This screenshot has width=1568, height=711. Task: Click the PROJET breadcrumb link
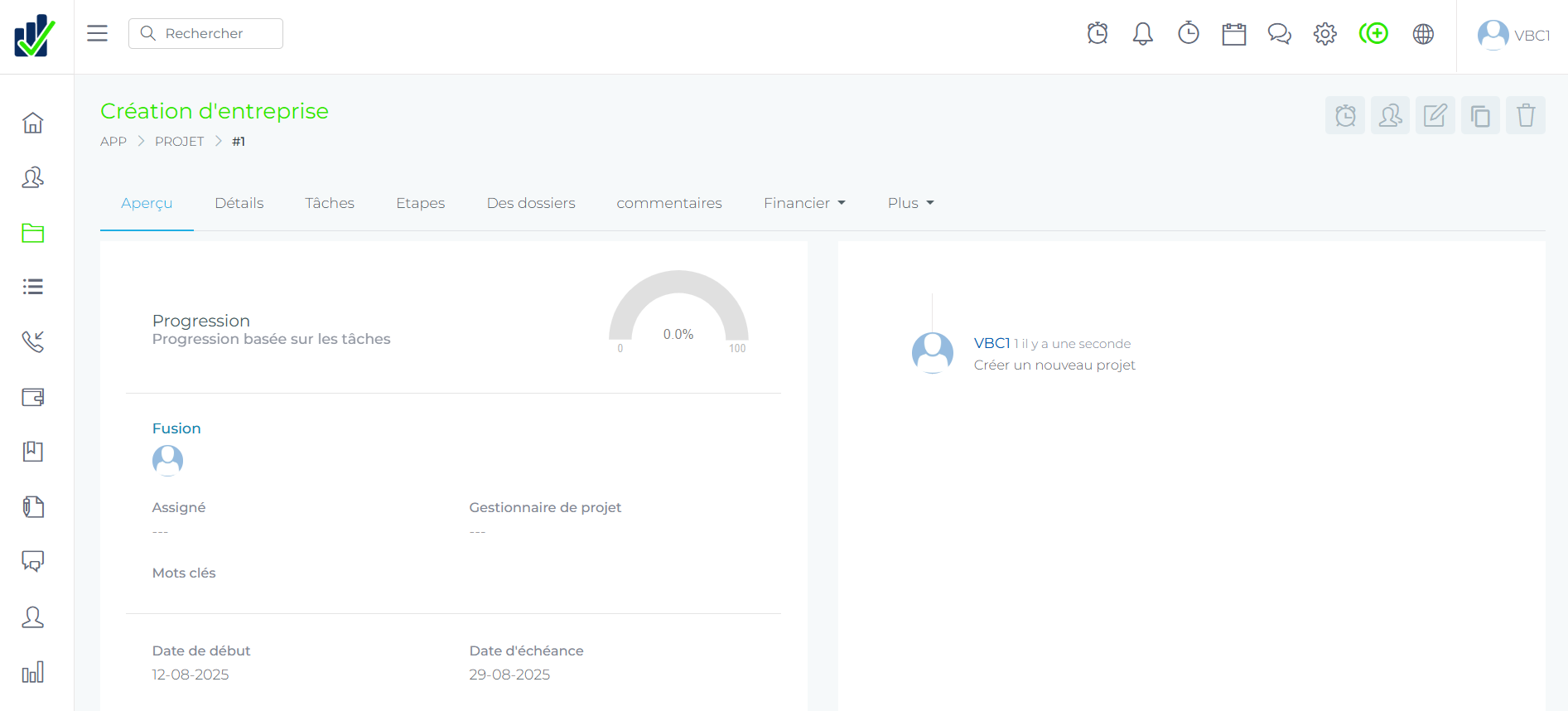coord(179,142)
